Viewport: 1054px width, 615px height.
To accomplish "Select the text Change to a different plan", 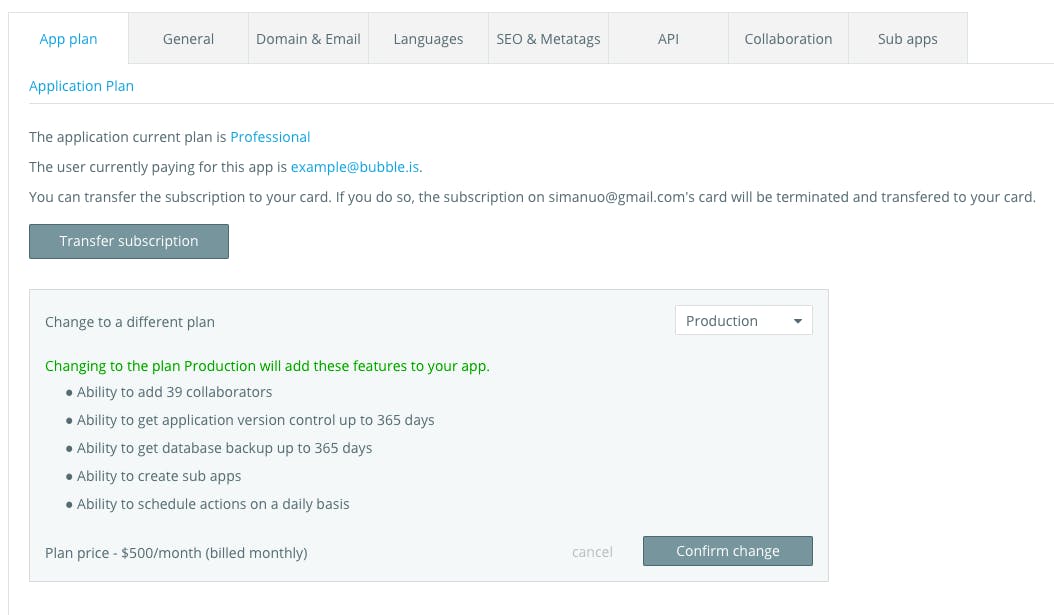I will (130, 321).
